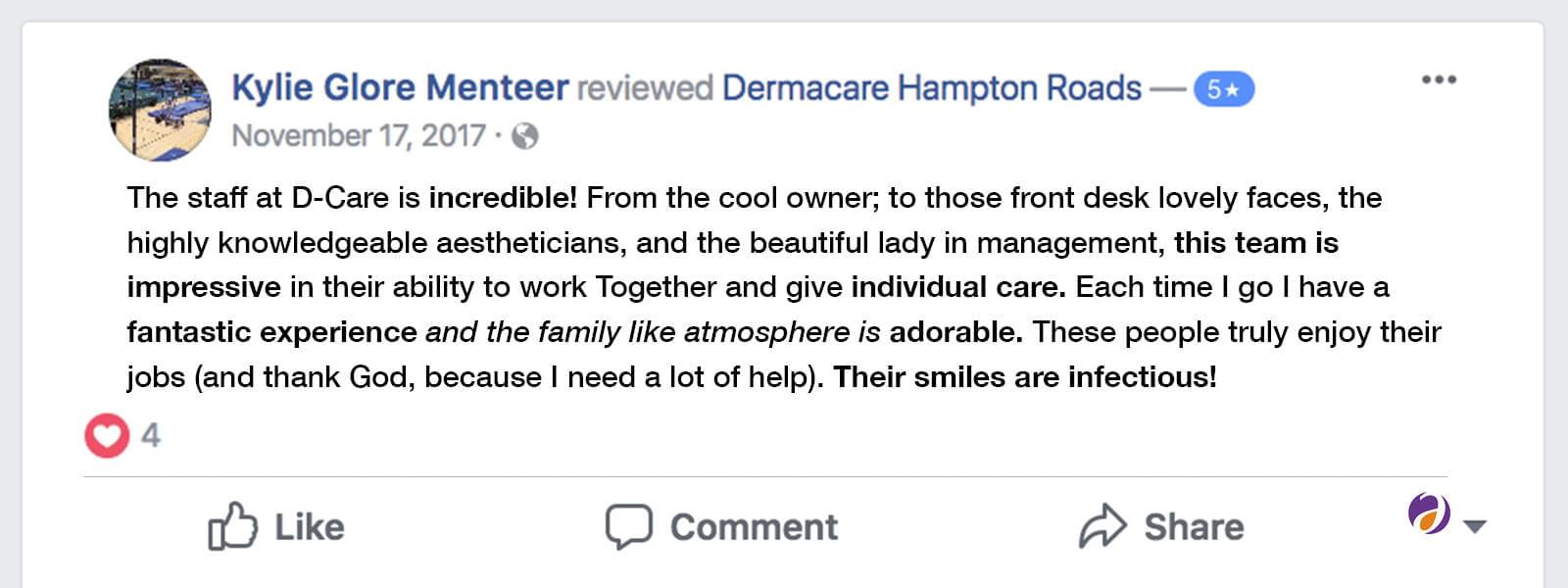This screenshot has width=1568, height=588.
Task: Open the three-dot post options menu
Action: coord(1439,79)
